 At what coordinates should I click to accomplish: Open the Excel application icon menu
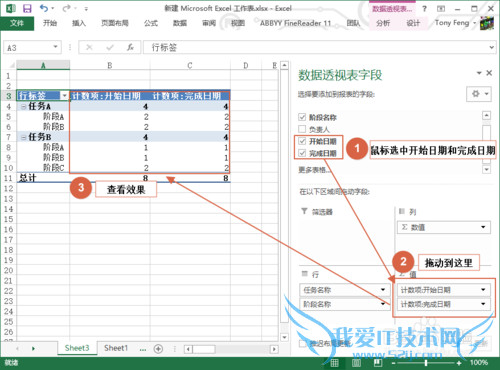[x=11, y=8]
